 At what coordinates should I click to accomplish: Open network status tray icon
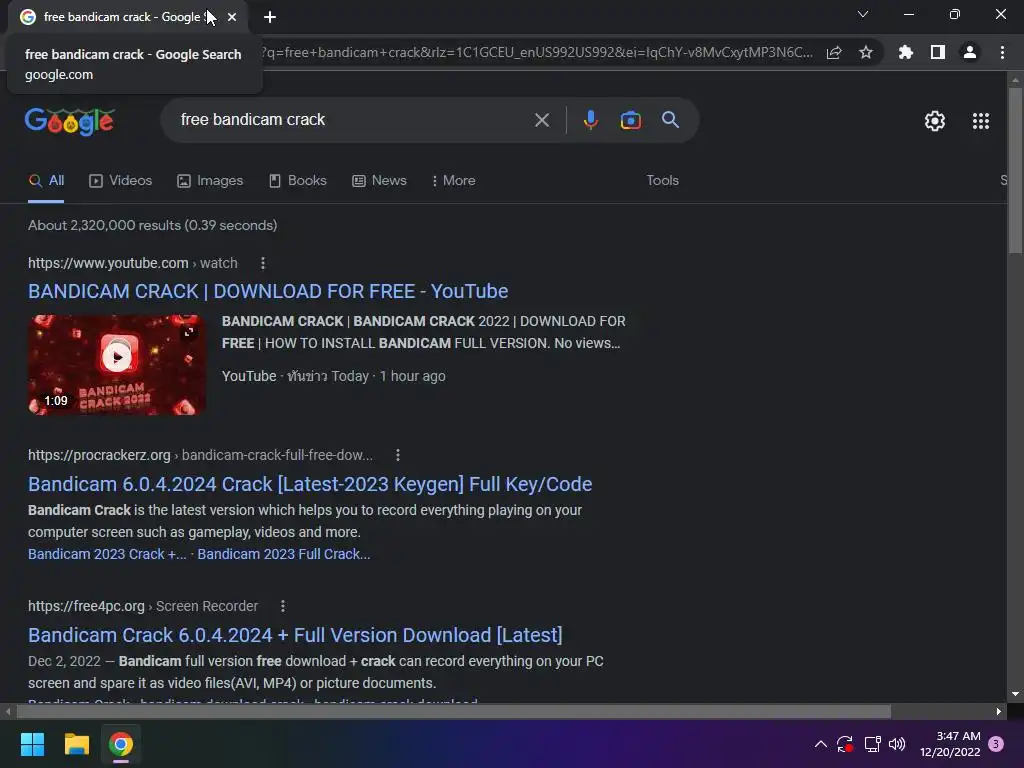tap(872, 744)
